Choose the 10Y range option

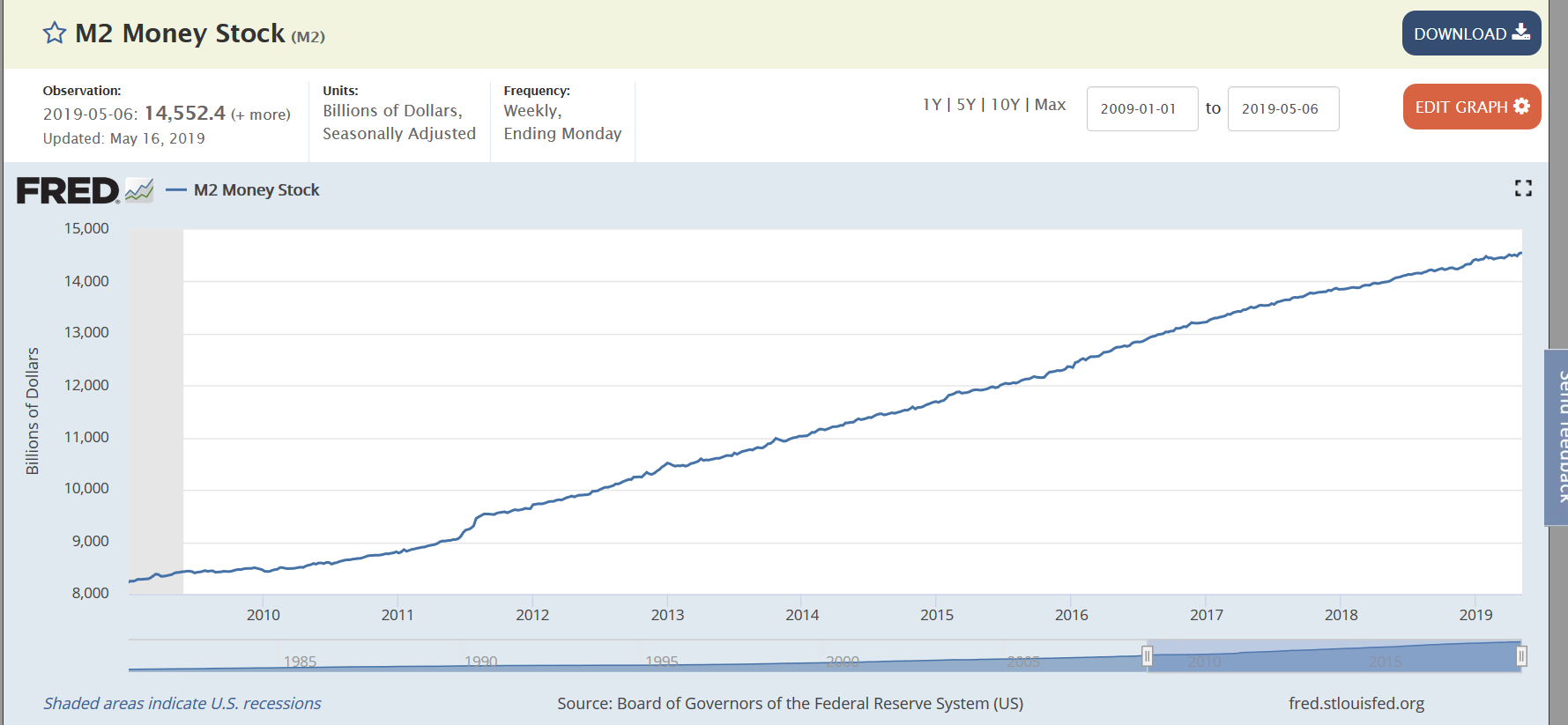(1005, 105)
